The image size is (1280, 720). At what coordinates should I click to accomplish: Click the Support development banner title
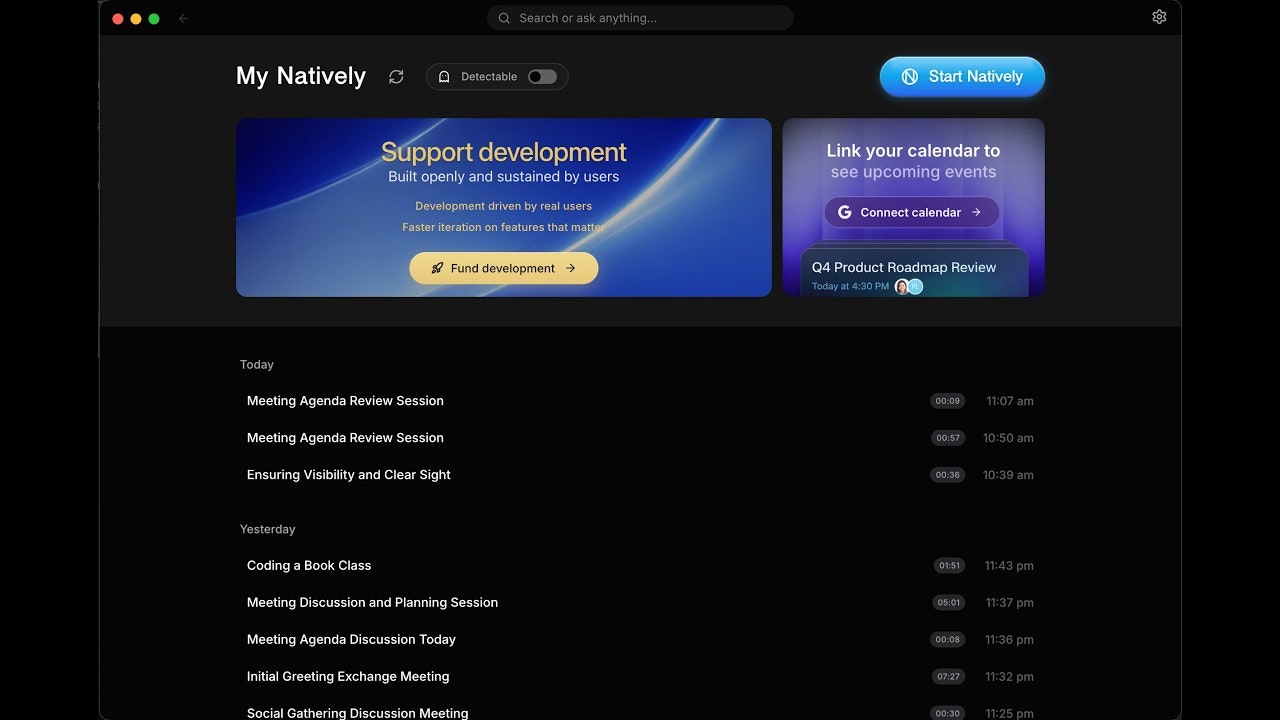click(504, 152)
